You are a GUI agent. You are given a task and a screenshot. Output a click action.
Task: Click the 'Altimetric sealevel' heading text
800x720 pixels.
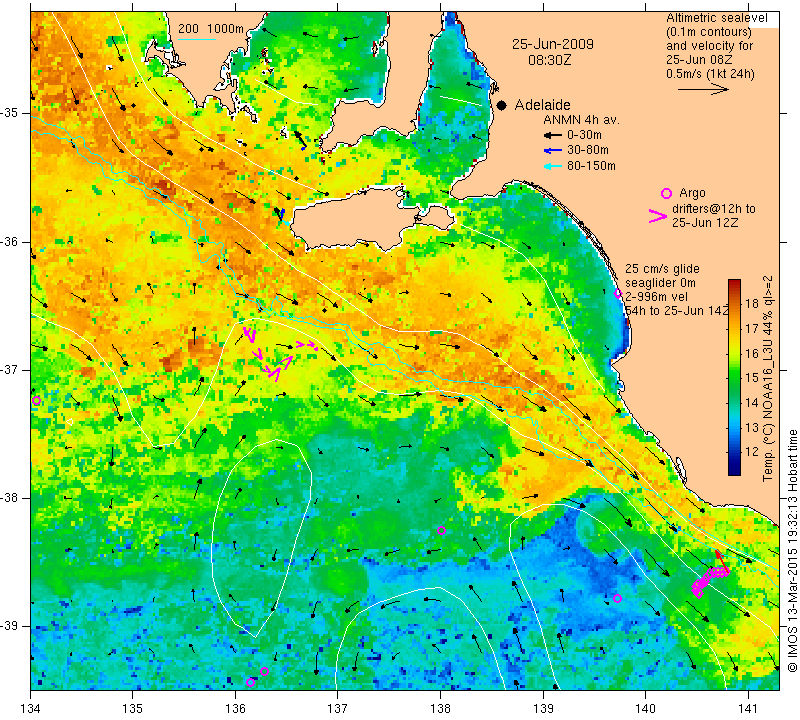717,18
